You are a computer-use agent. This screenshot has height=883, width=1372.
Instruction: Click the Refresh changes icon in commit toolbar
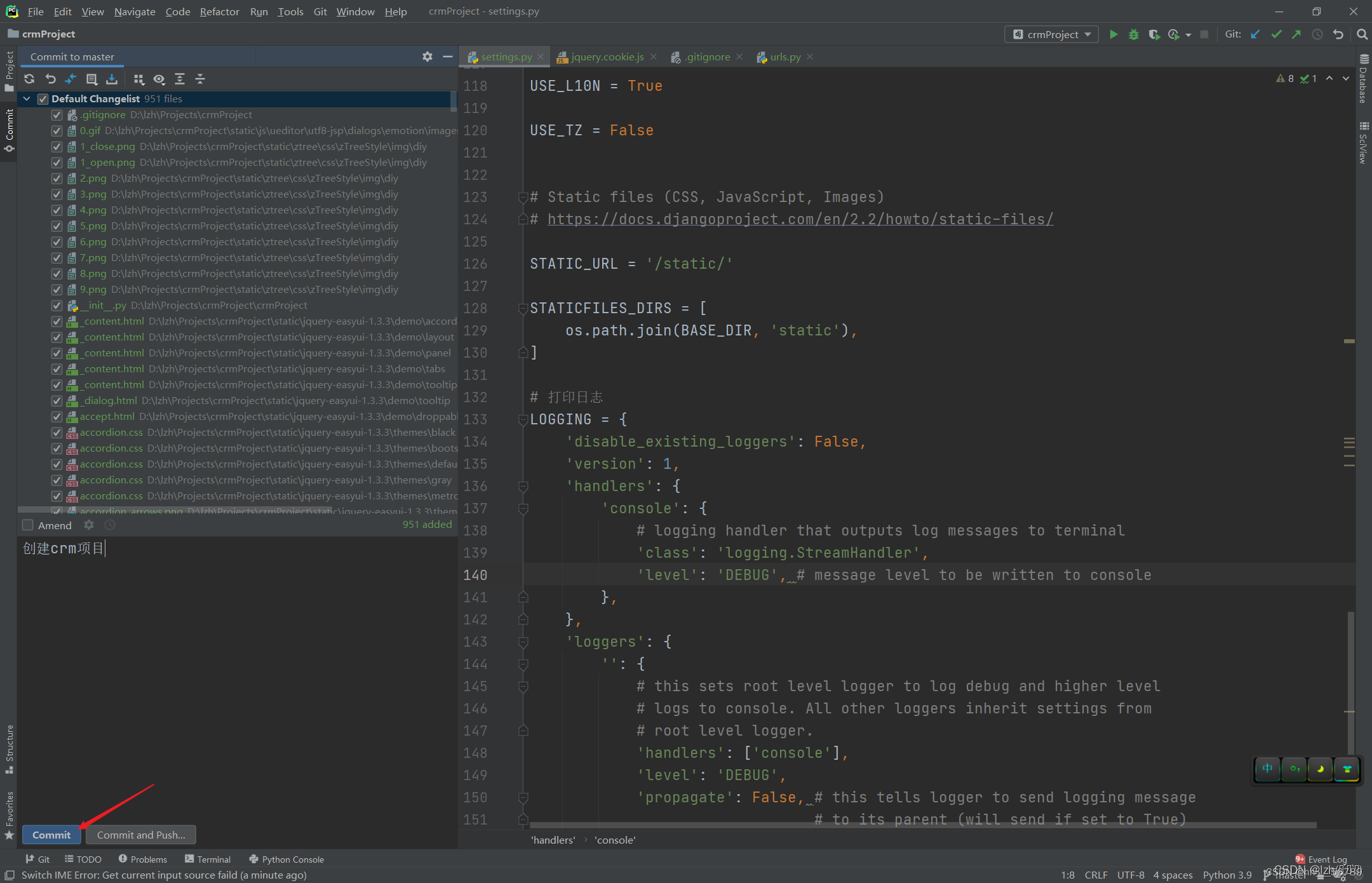pyautogui.click(x=29, y=79)
